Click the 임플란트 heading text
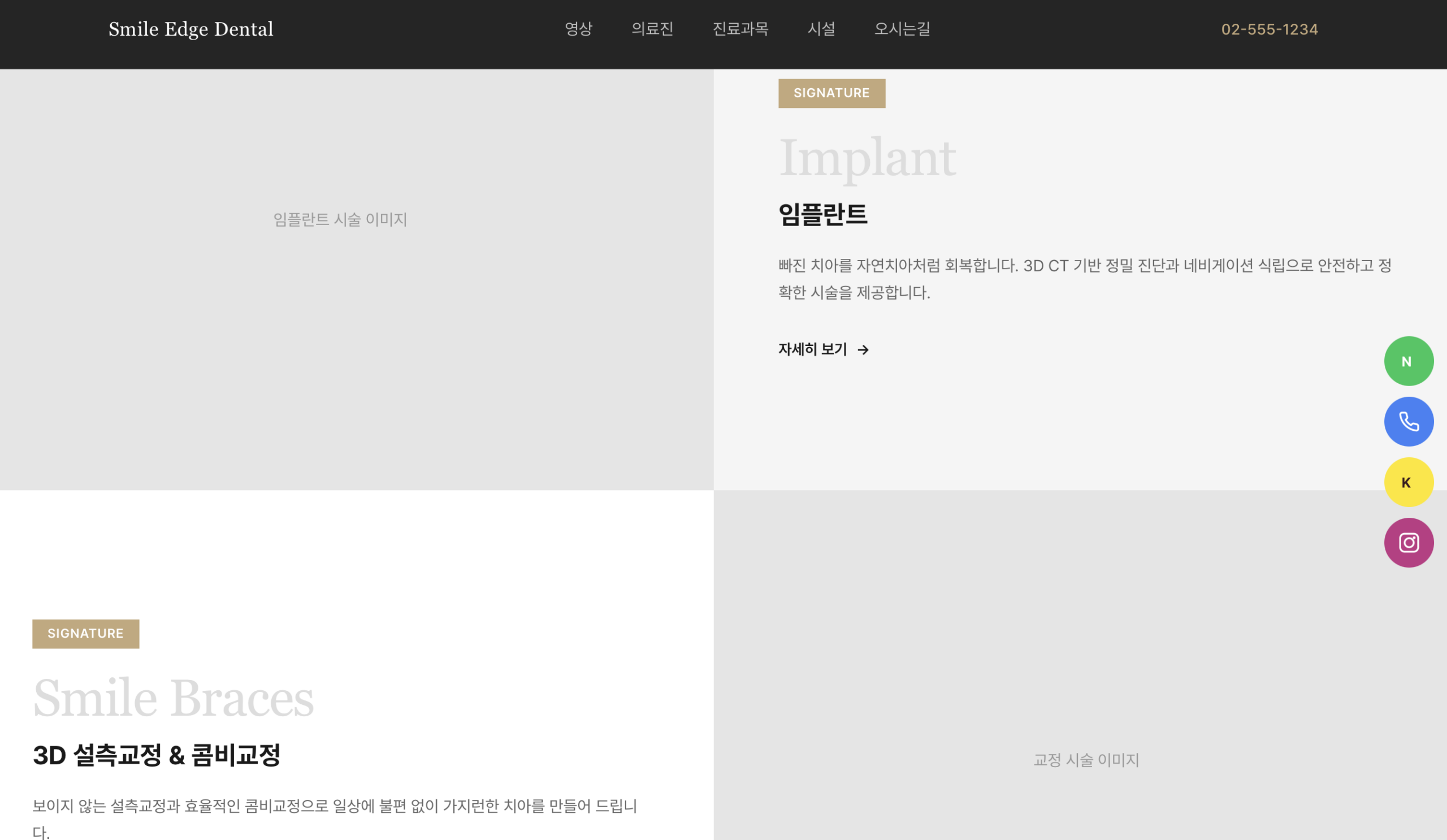 point(822,215)
